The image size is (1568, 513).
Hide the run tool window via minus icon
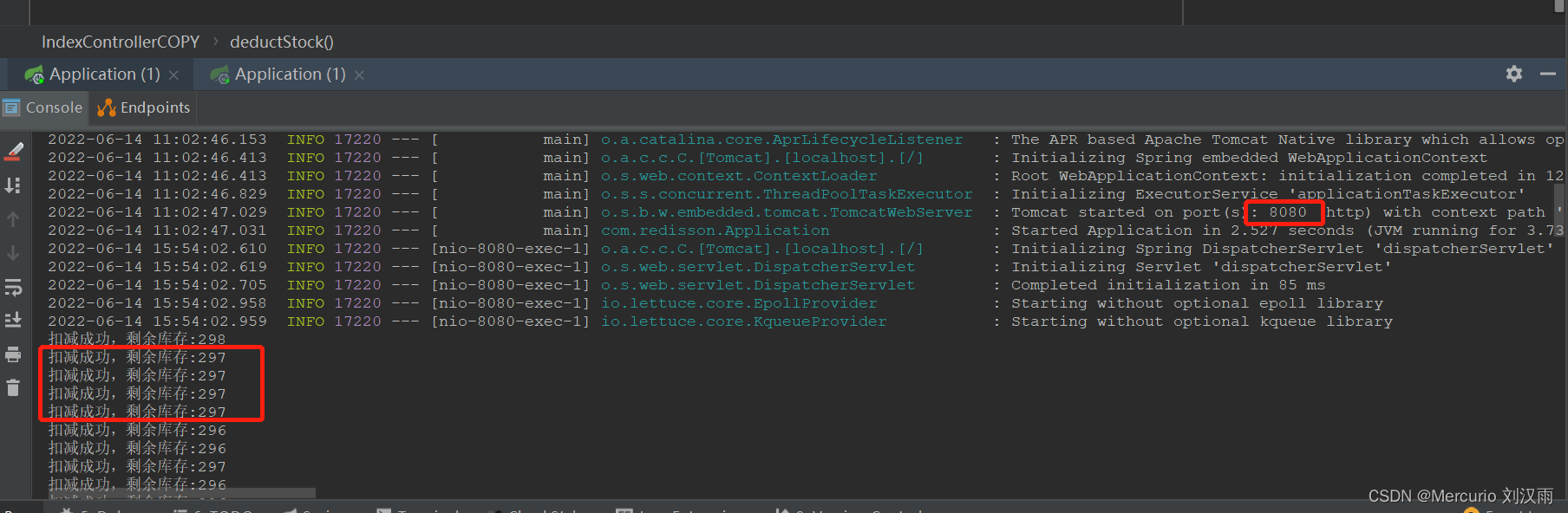click(1548, 74)
